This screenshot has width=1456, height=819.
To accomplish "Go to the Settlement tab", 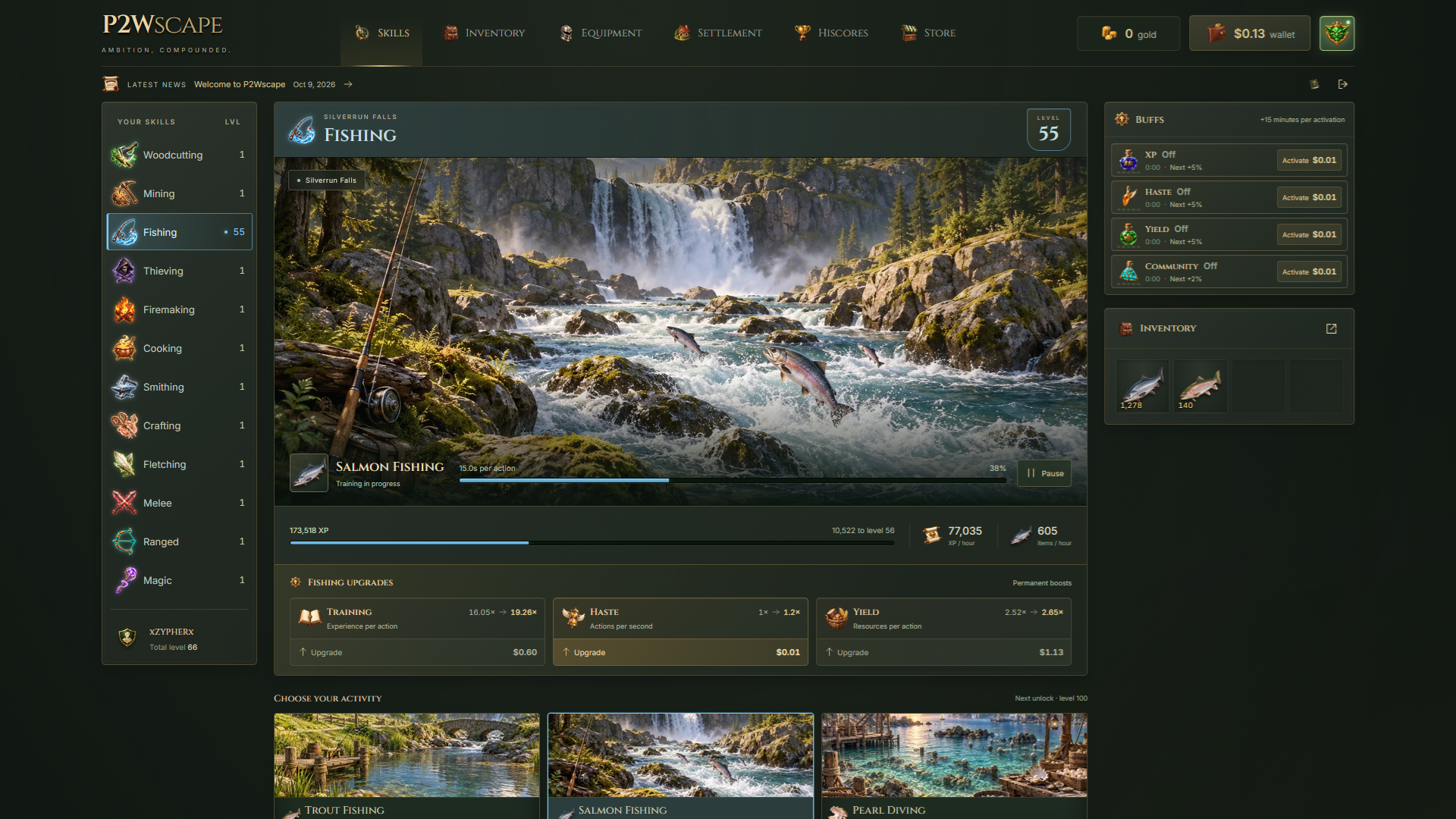I will pyautogui.click(x=718, y=33).
